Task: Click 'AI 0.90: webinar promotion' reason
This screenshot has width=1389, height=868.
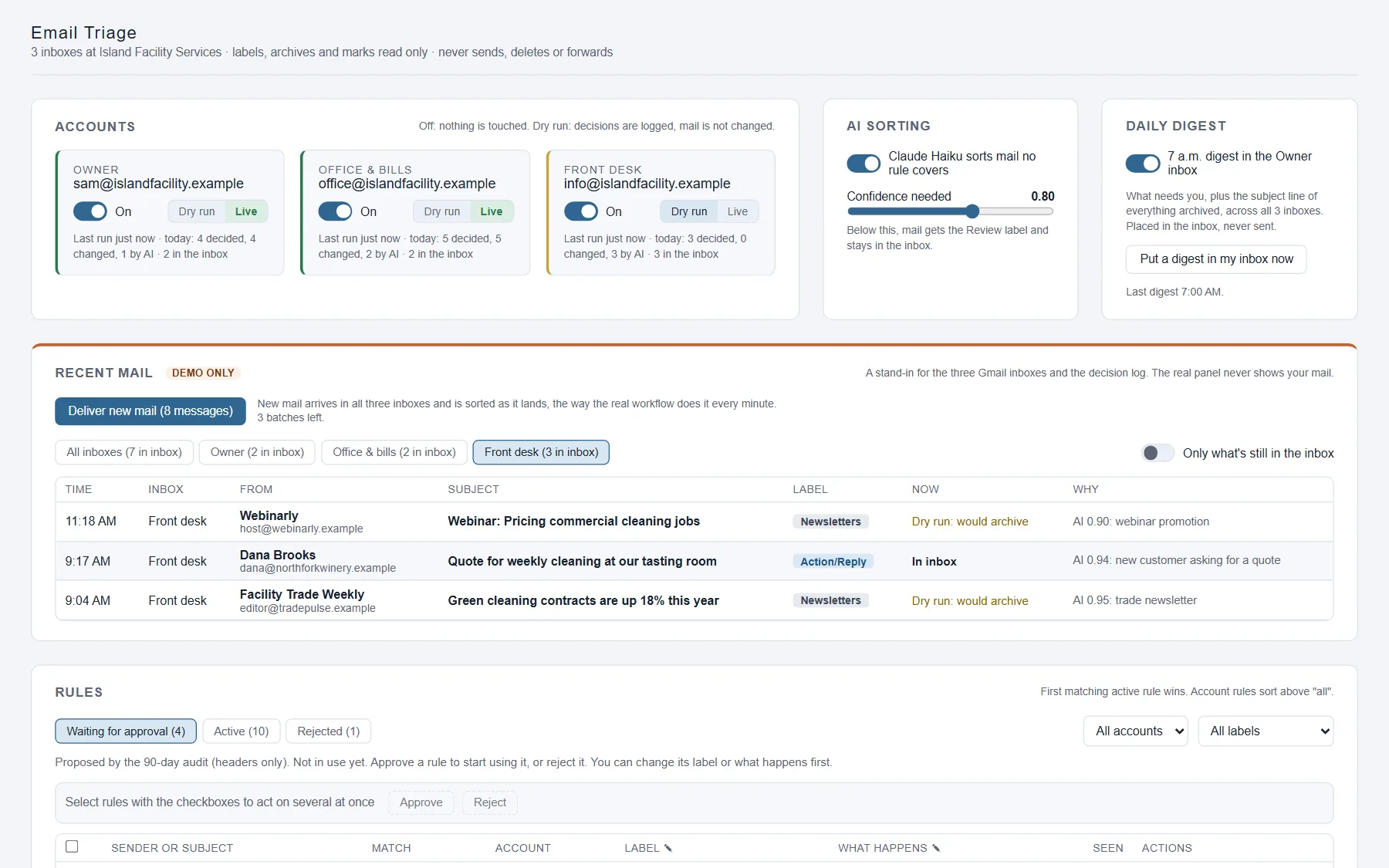Action: 1141,522
